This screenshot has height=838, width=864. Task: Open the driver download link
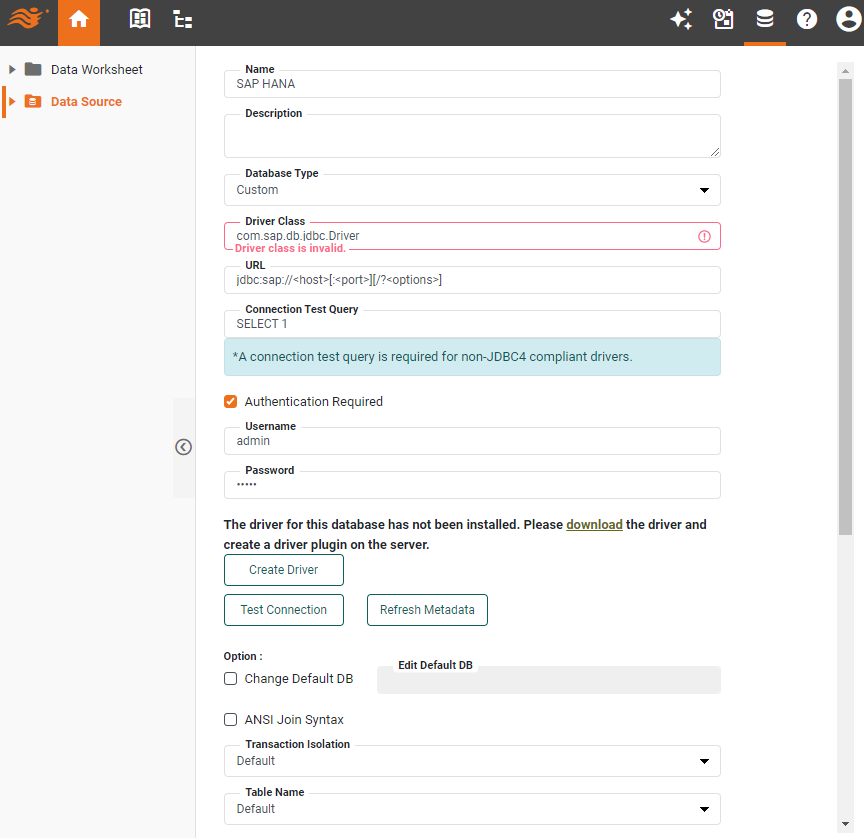594,523
